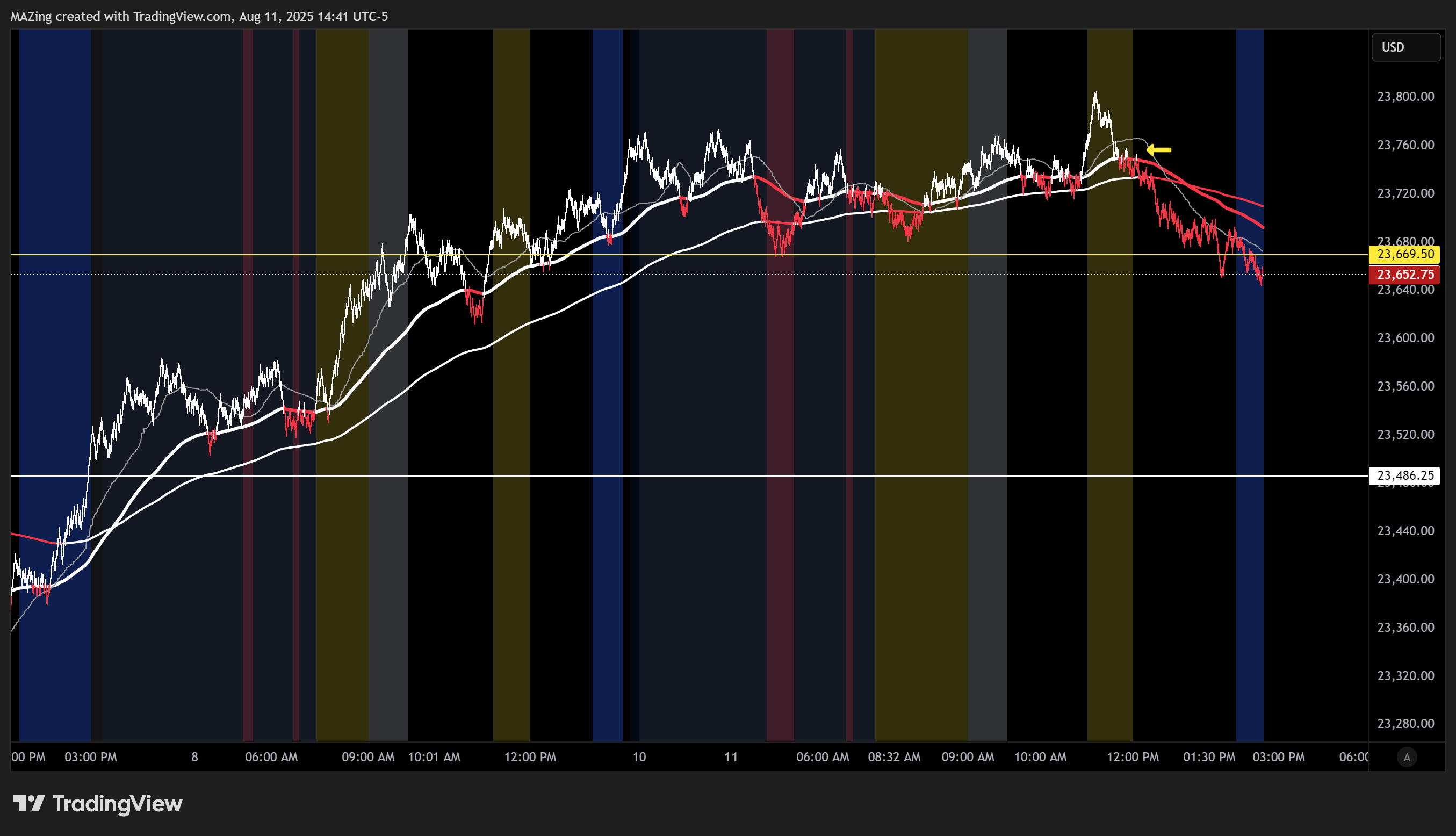Click the 23,320.00 price axis label

click(1405, 675)
